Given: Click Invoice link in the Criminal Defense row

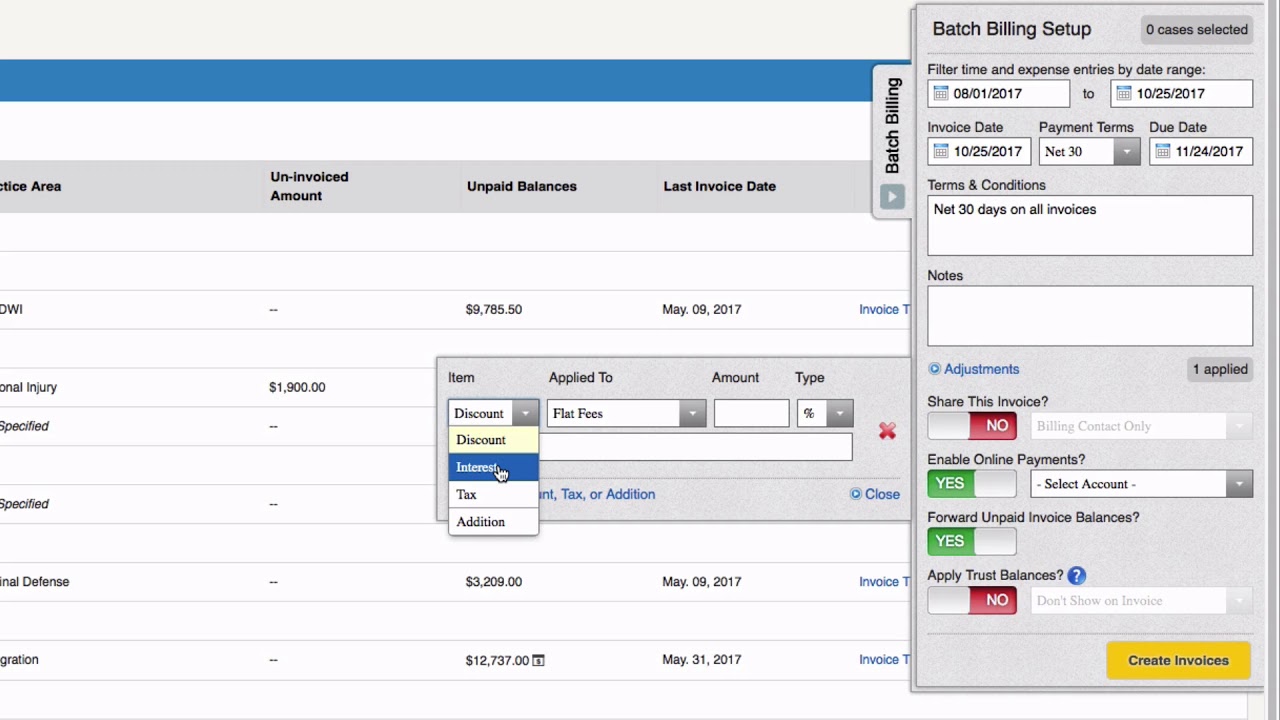Looking at the screenshot, I should 884,581.
